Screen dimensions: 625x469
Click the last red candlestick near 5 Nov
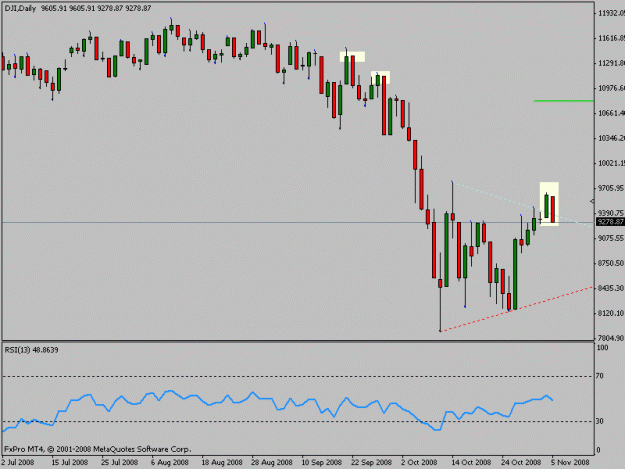[x=553, y=209]
